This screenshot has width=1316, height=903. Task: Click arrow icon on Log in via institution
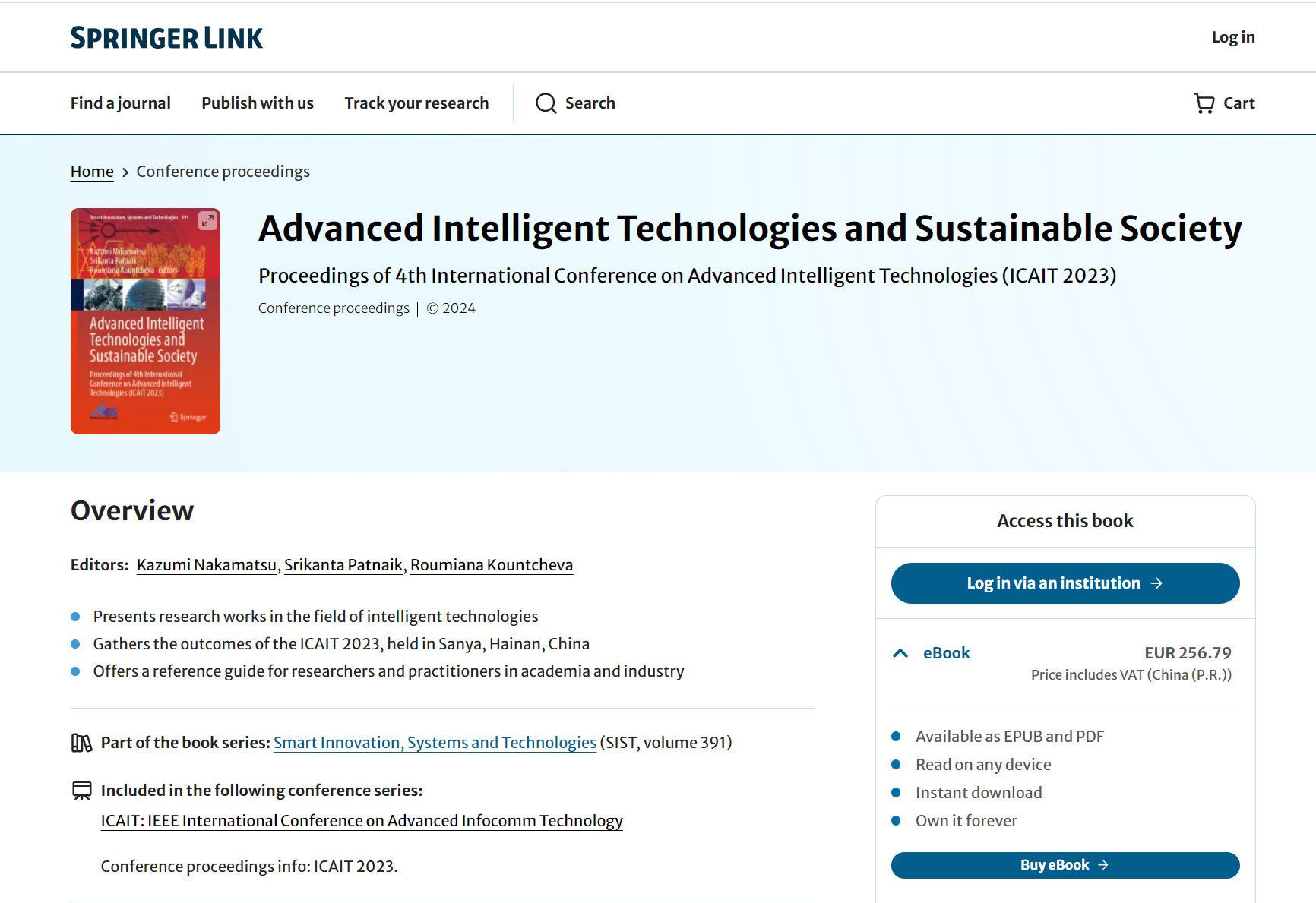pyautogui.click(x=1156, y=583)
